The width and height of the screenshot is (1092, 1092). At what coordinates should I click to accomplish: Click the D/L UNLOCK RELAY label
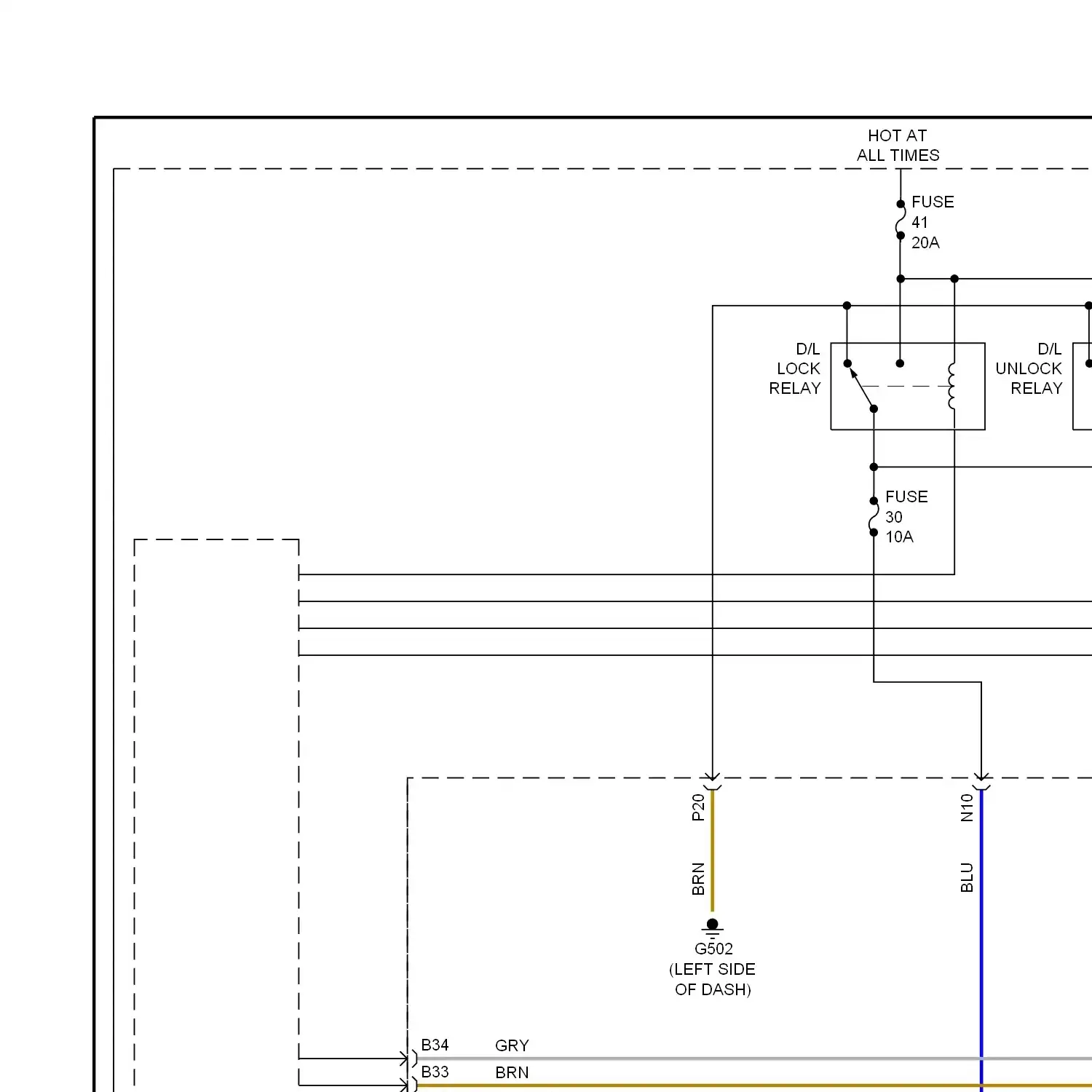pyautogui.click(x=1029, y=369)
